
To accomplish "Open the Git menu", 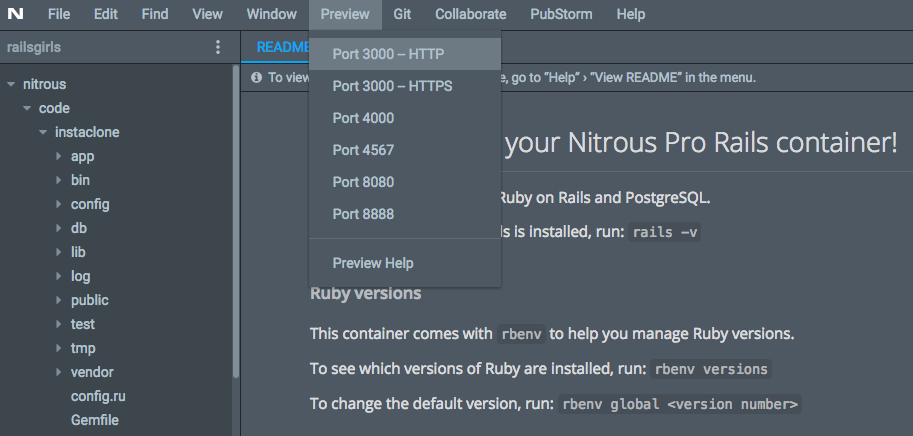I will tap(402, 14).
